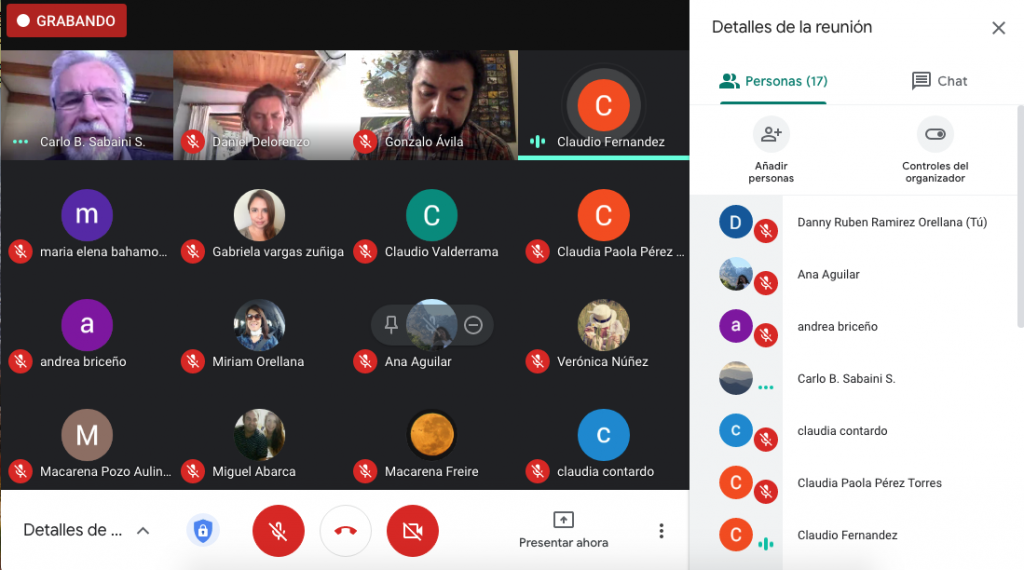This screenshot has width=1024, height=570.
Task: Click muted mic icon beside Claudia Paola Pérez tile
Action: [x=537, y=251]
